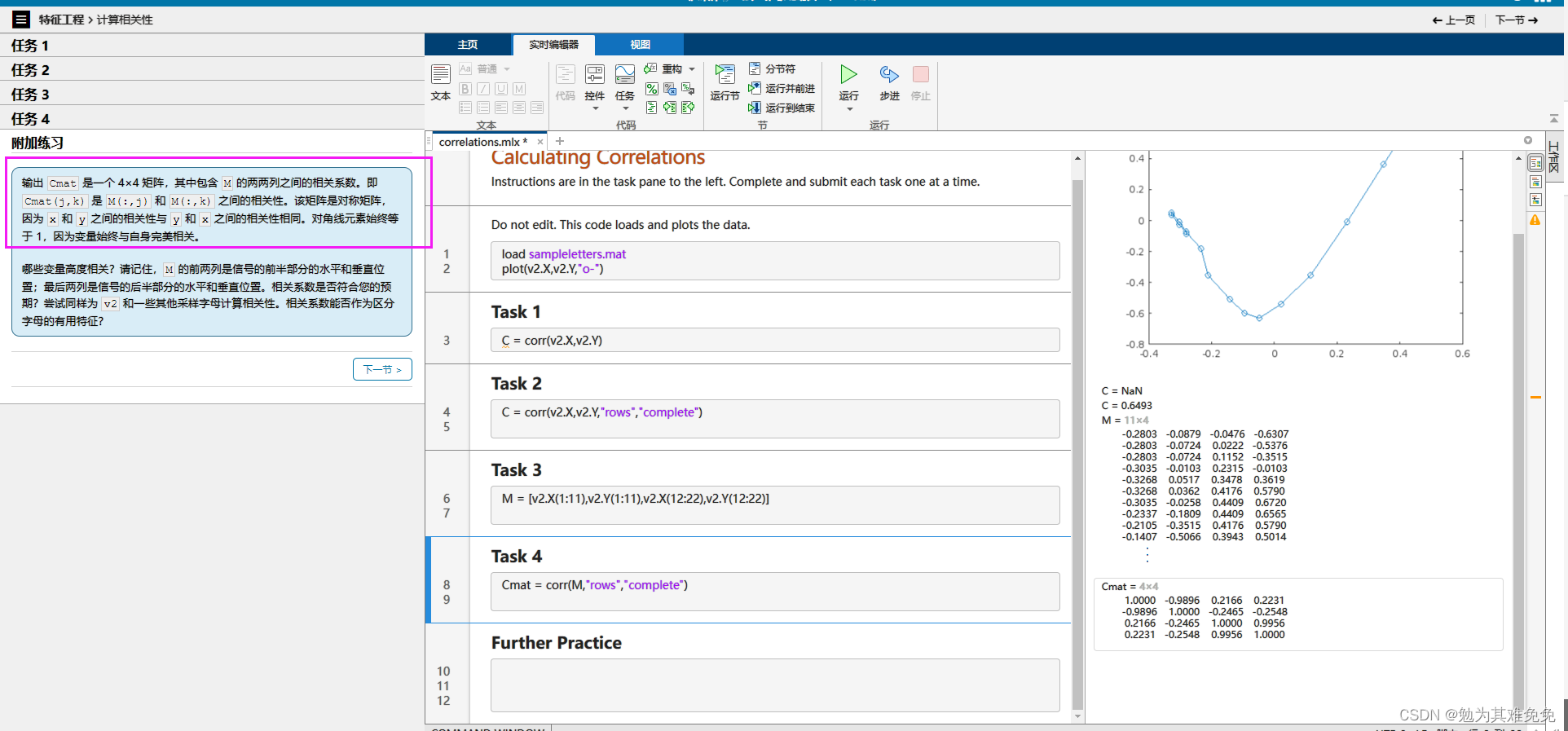
Task: Click the 步进 (Step) icon
Action: click(x=889, y=75)
